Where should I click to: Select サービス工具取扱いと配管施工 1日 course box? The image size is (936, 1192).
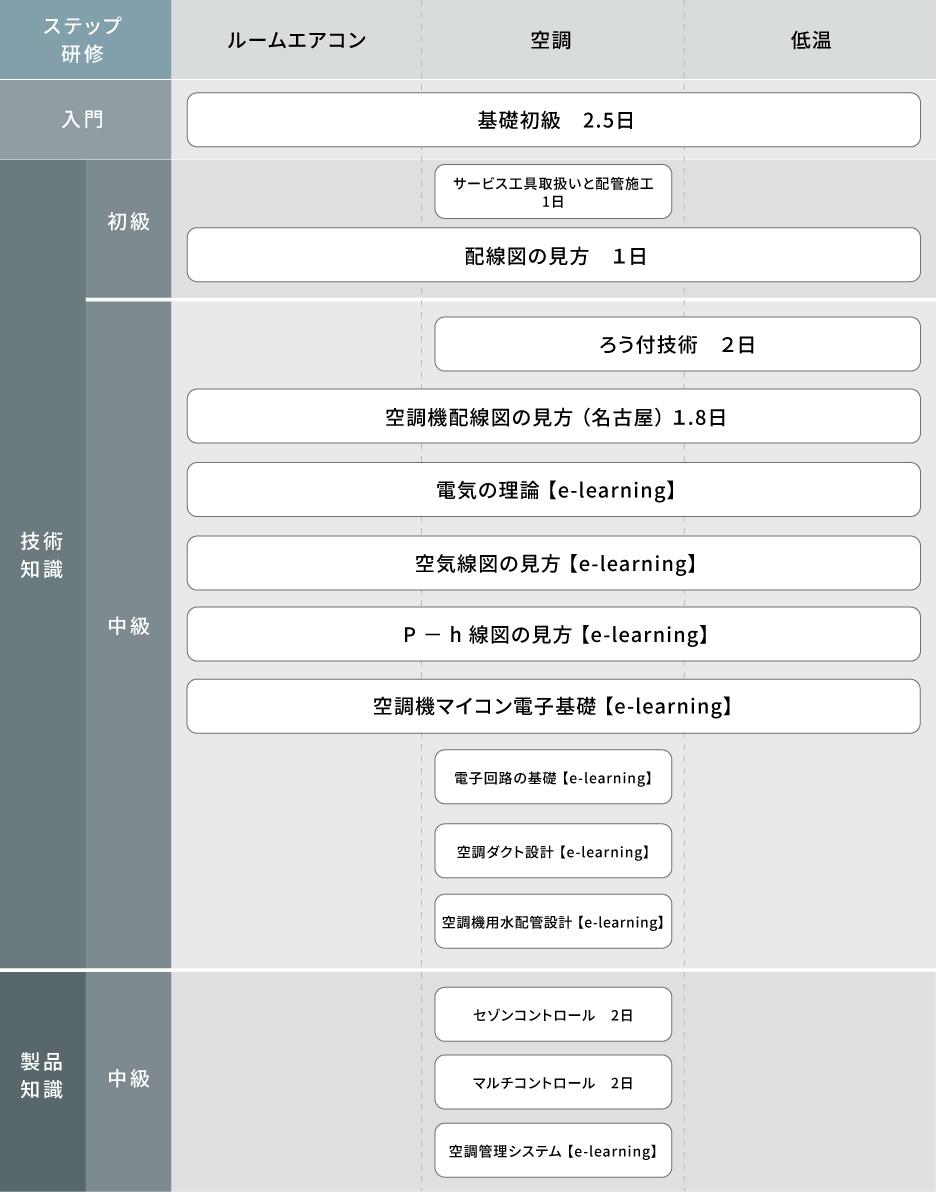click(553, 192)
